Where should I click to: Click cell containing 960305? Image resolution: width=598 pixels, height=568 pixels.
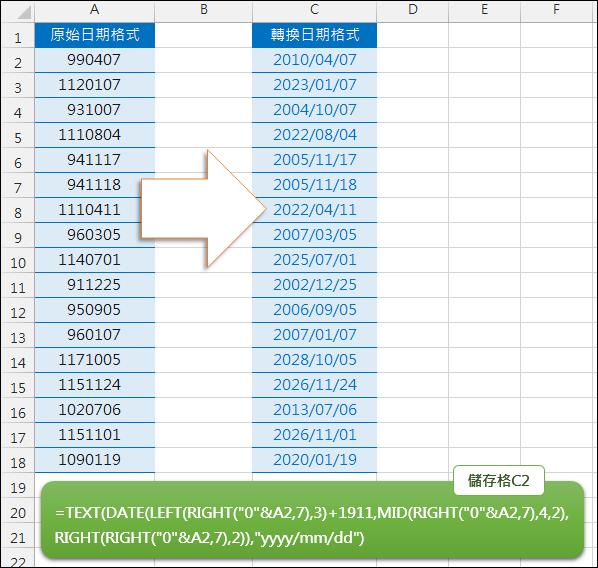click(95, 235)
